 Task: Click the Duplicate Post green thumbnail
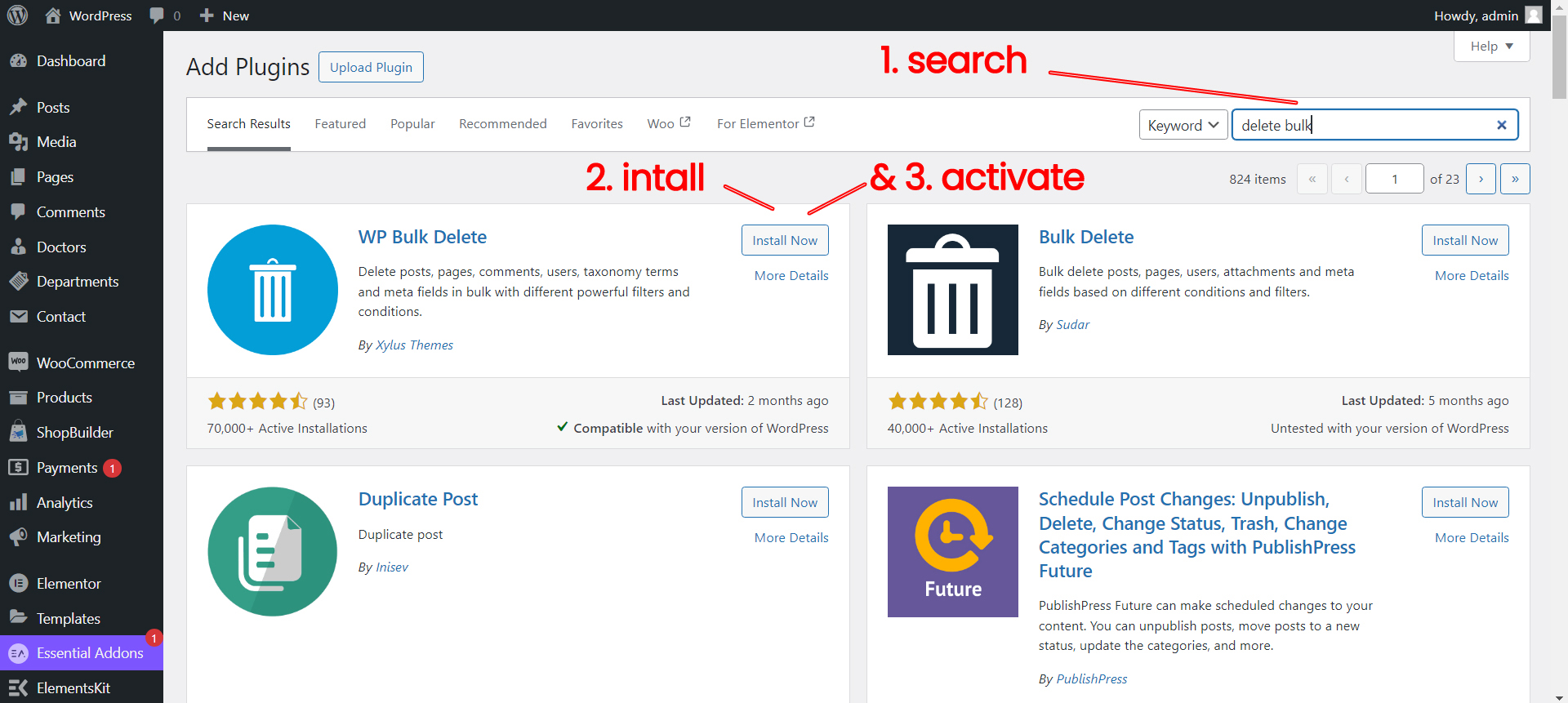pyautogui.click(x=273, y=552)
